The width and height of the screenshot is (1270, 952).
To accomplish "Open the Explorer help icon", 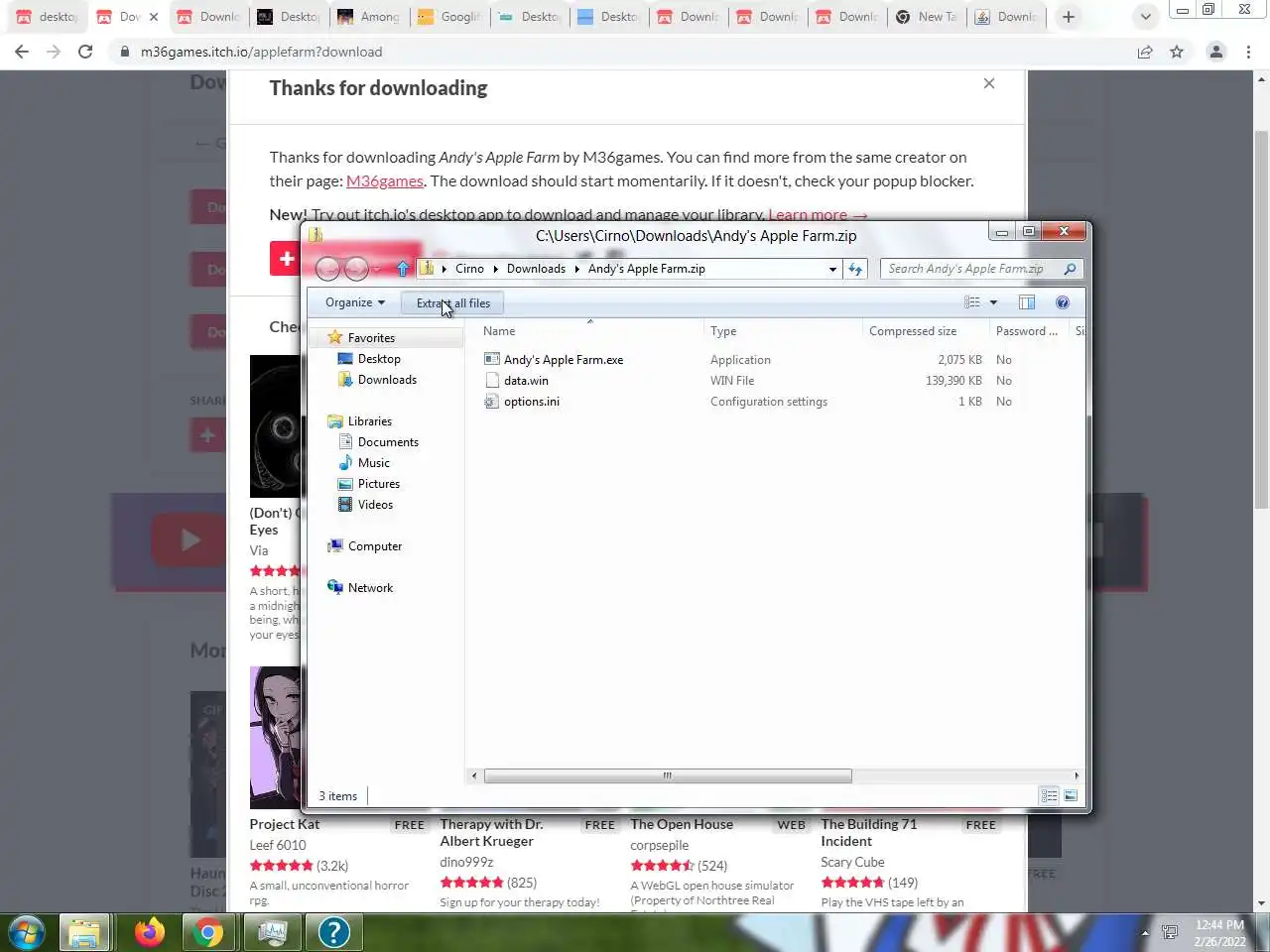I will [1063, 302].
